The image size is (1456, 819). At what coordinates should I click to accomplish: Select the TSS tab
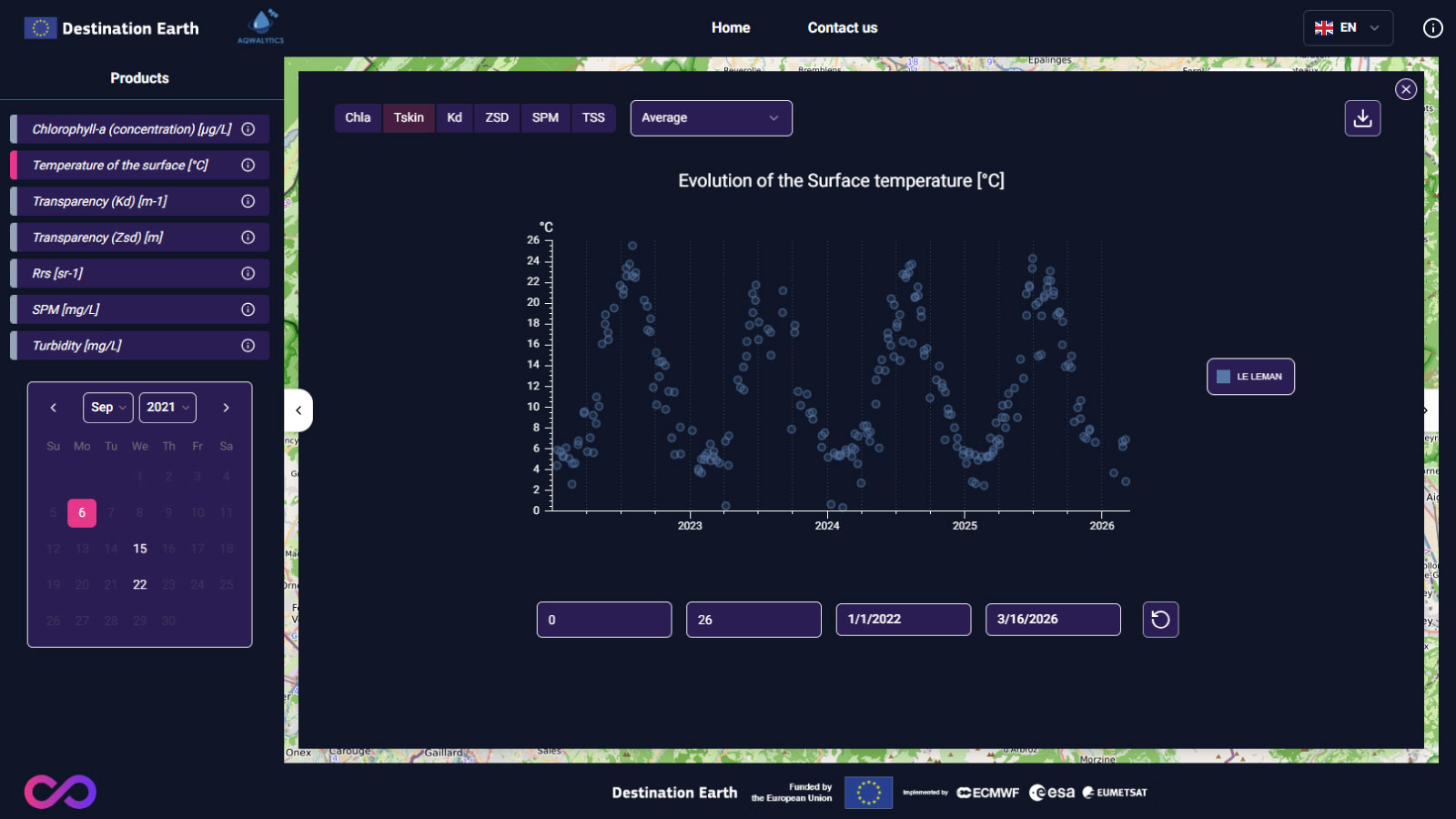tap(593, 117)
